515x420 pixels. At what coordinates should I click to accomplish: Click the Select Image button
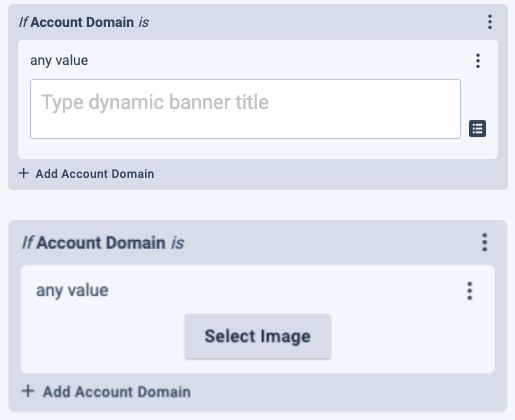[x=258, y=336]
